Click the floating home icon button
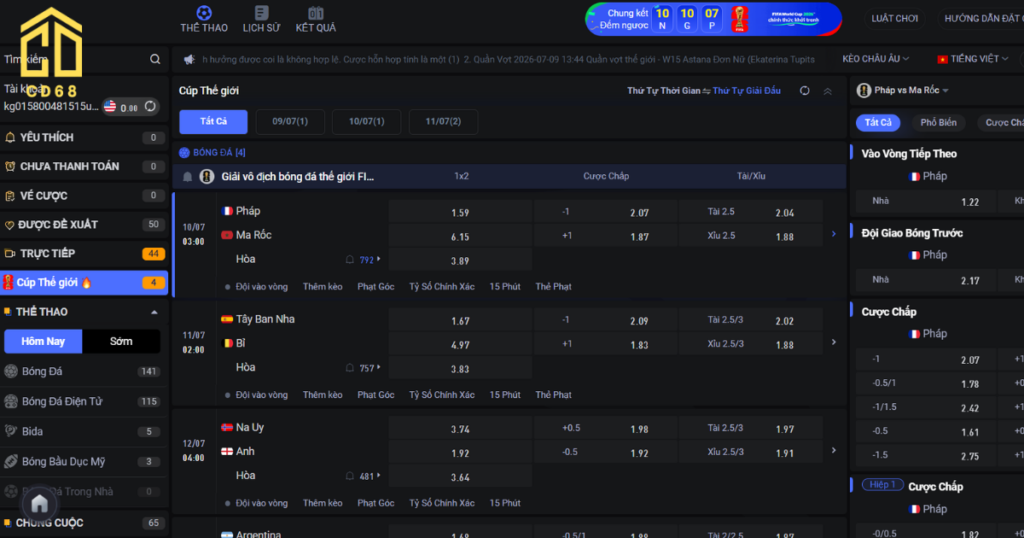Image resolution: width=1024 pixels, height=538 pixels. click(x=39, y=503)
